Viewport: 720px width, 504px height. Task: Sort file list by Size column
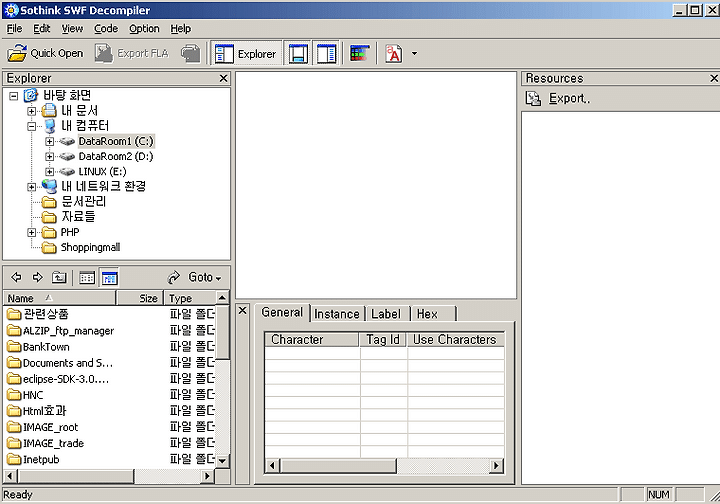pos(140,298)
